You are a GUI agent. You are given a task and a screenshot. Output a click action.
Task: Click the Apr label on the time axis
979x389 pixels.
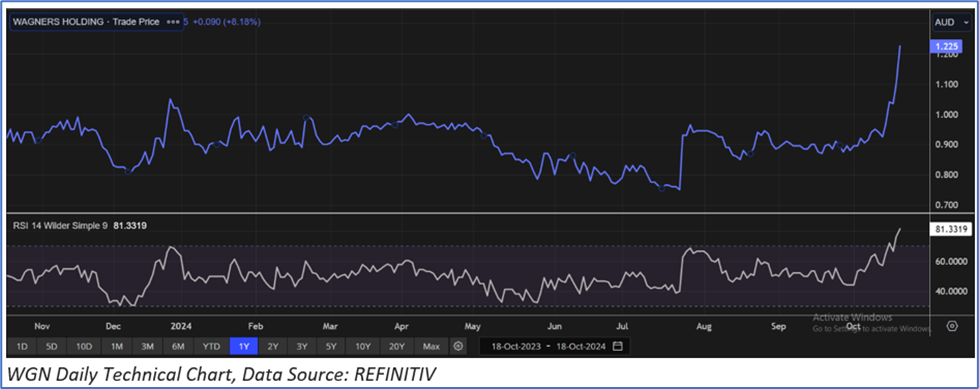point(402,326)
